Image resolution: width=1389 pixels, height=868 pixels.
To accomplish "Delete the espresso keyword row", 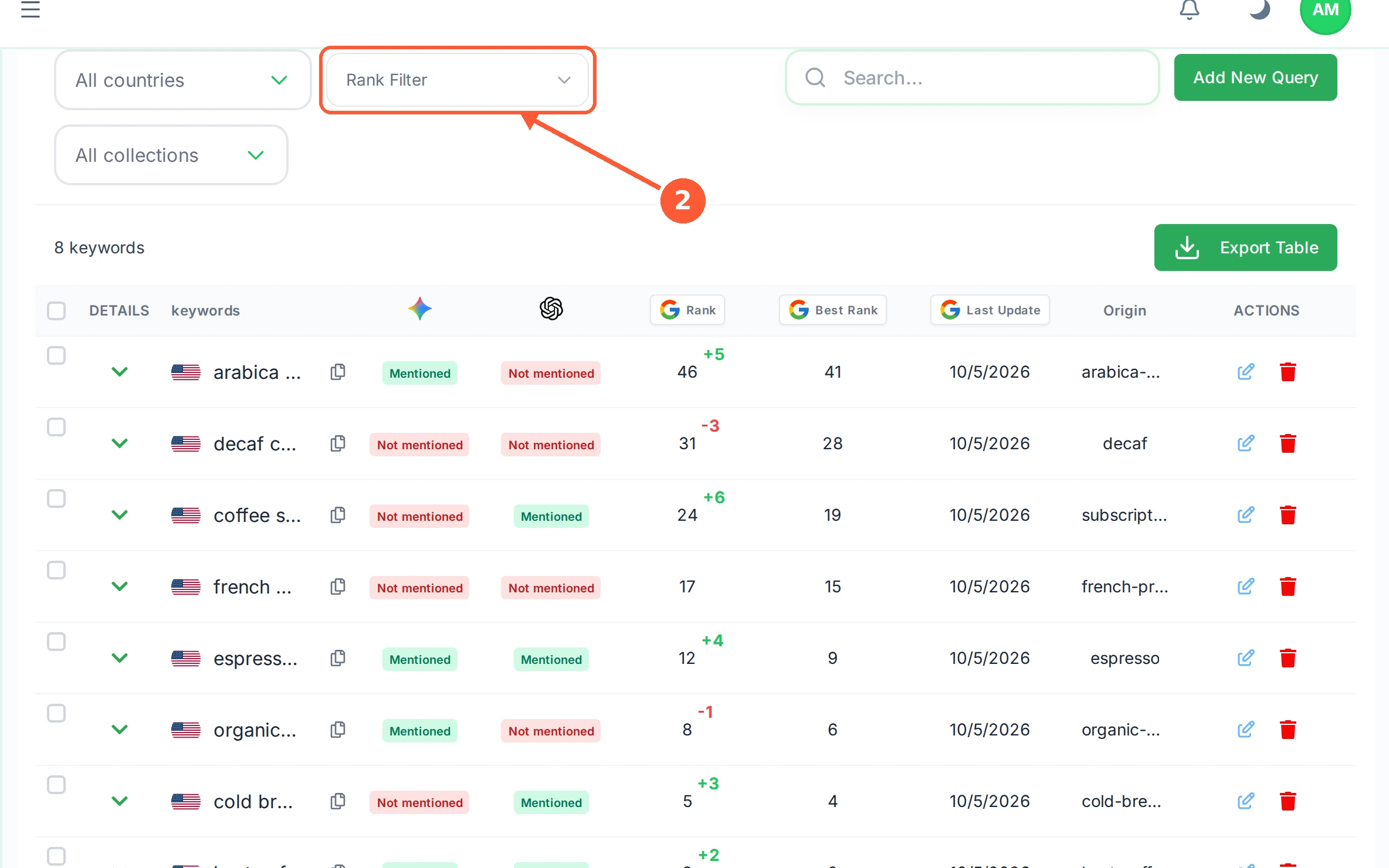I will [x=1288, y=658].
